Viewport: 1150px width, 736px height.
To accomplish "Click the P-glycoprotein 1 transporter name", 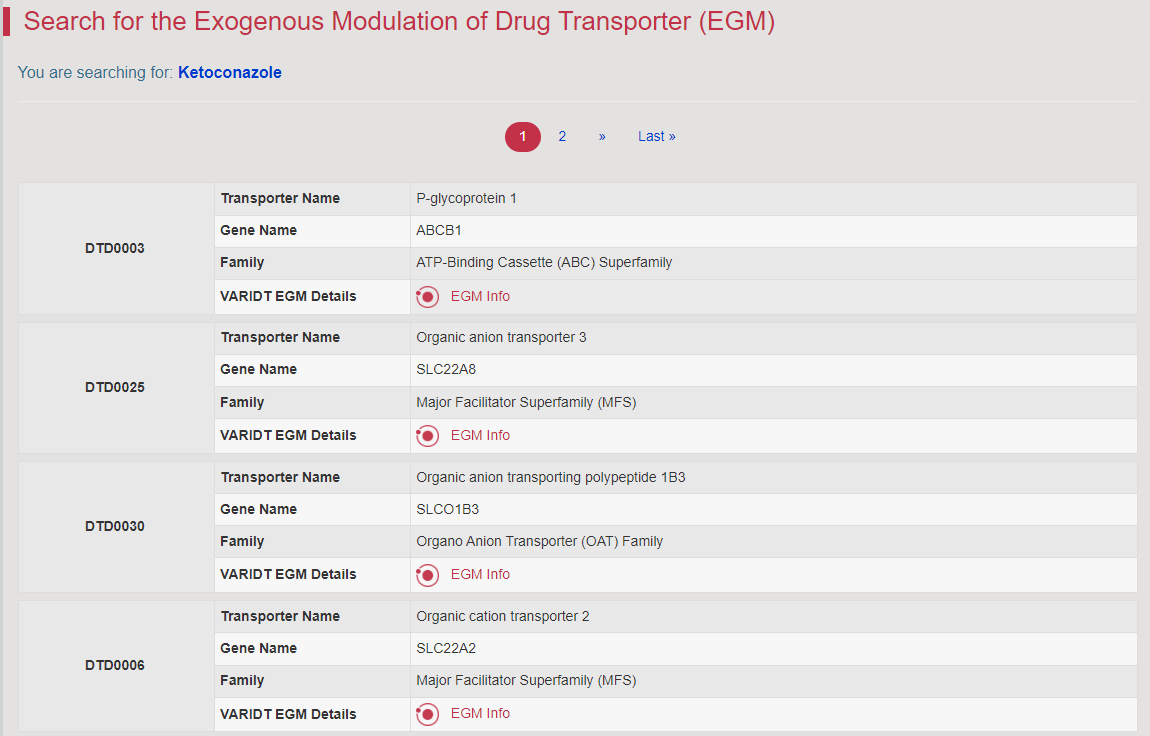I will click(x=466, y=198).
